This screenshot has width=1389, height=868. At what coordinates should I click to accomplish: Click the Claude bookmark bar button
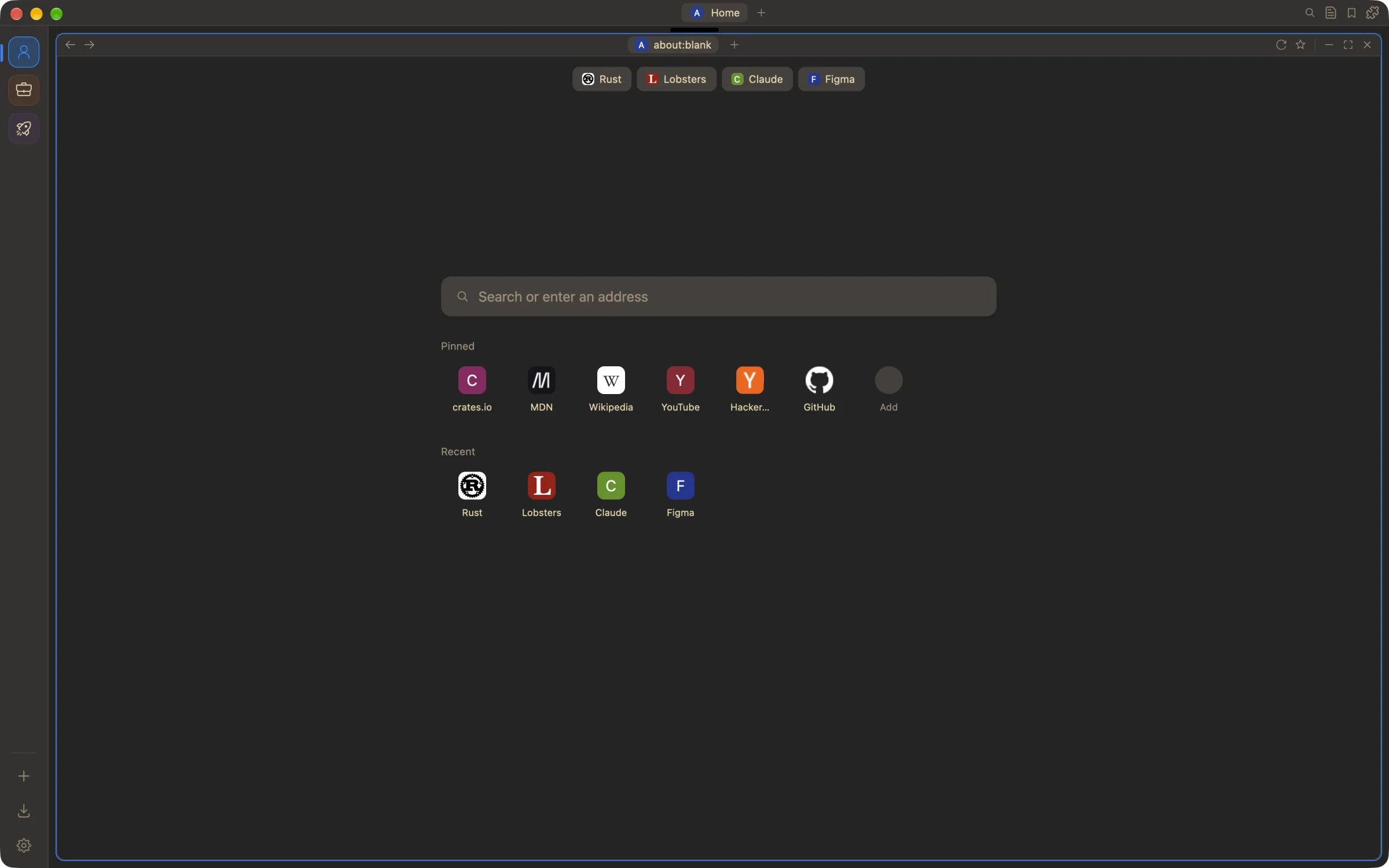pos(756,79)
